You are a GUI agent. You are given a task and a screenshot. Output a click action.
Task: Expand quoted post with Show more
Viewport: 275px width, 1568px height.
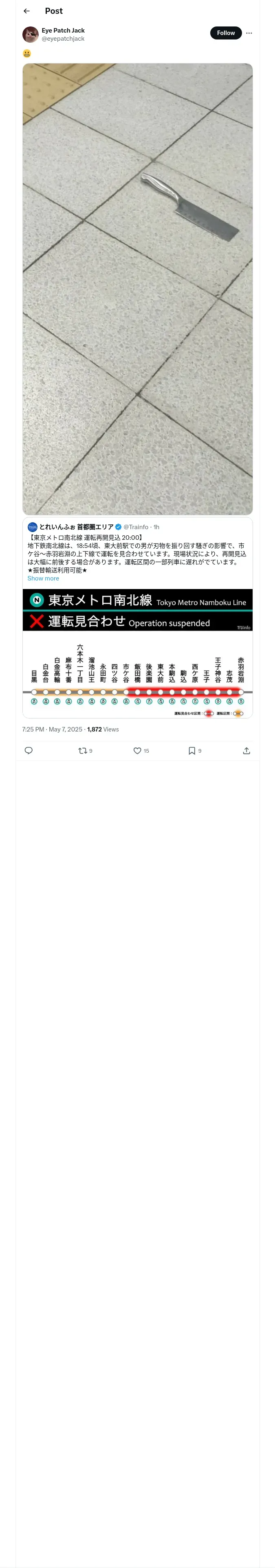[43, 578]
